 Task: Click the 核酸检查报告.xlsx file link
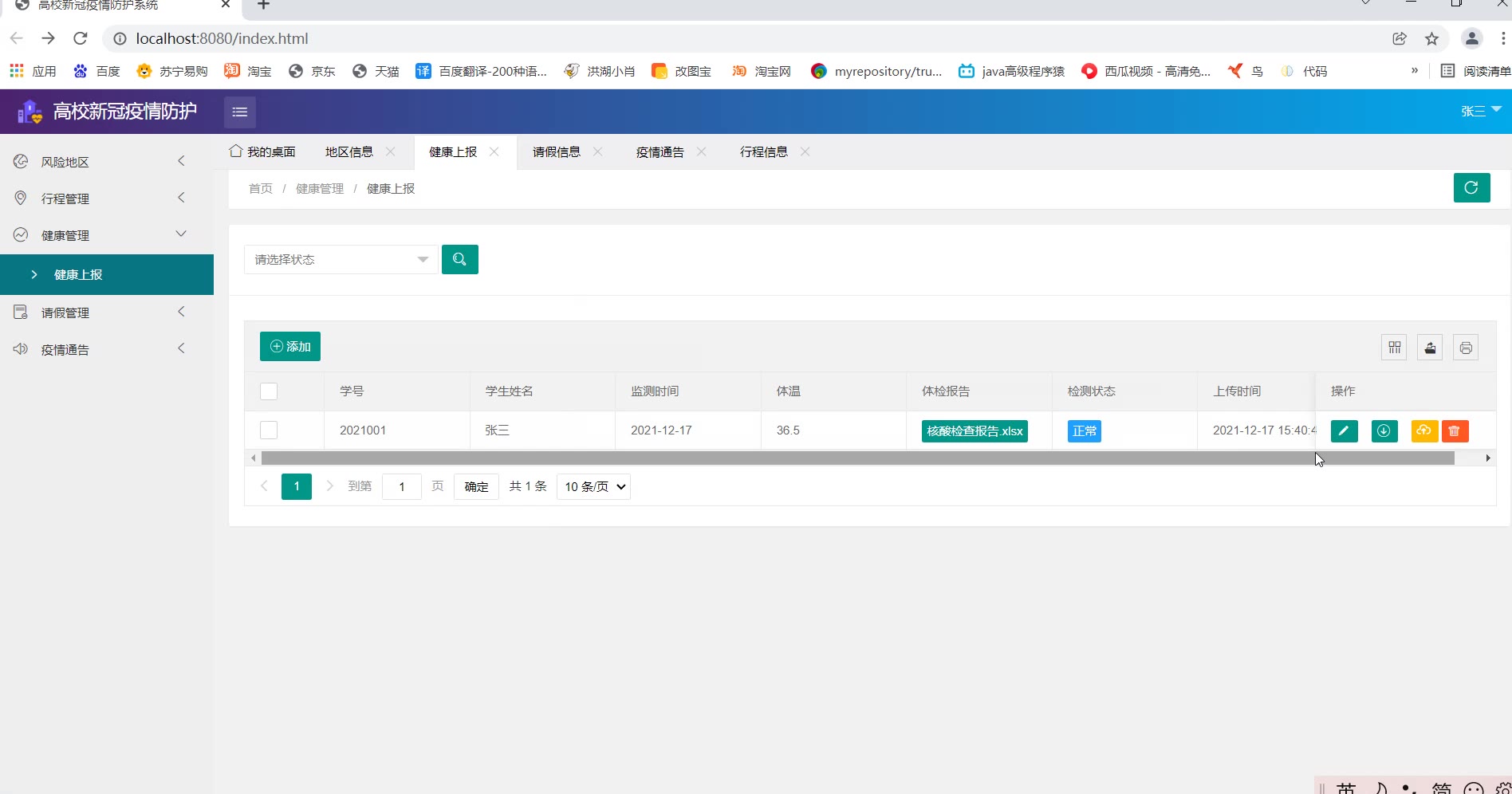point(974,431)
